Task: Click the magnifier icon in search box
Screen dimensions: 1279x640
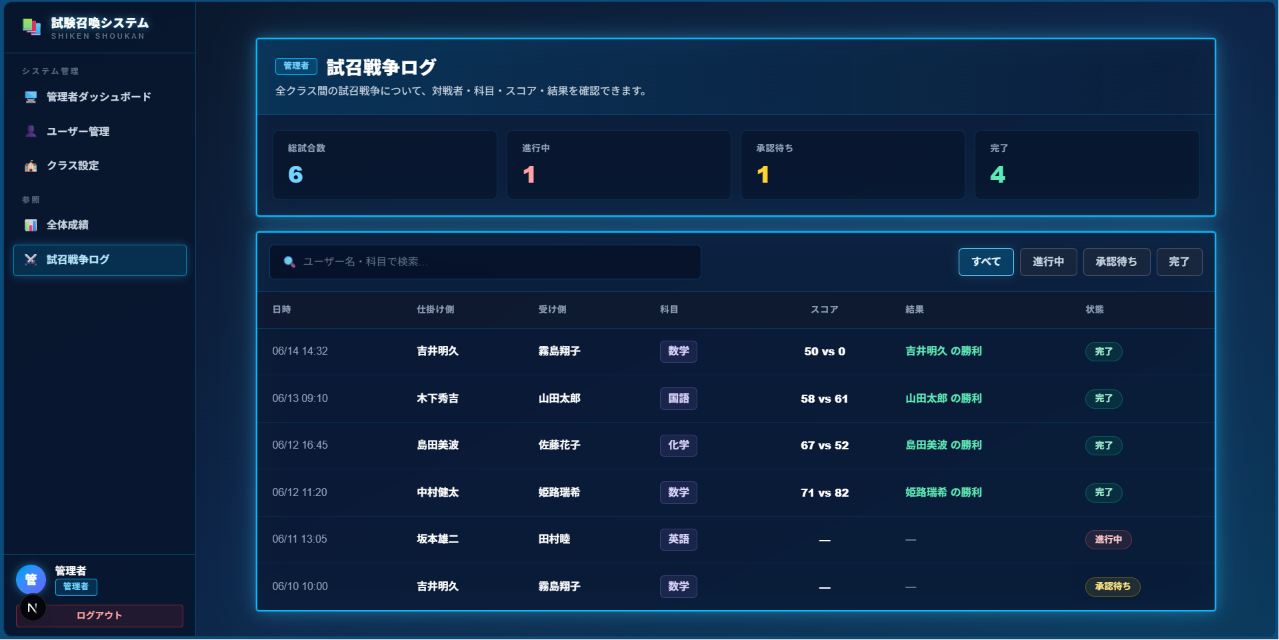Action: coord(290,262)
